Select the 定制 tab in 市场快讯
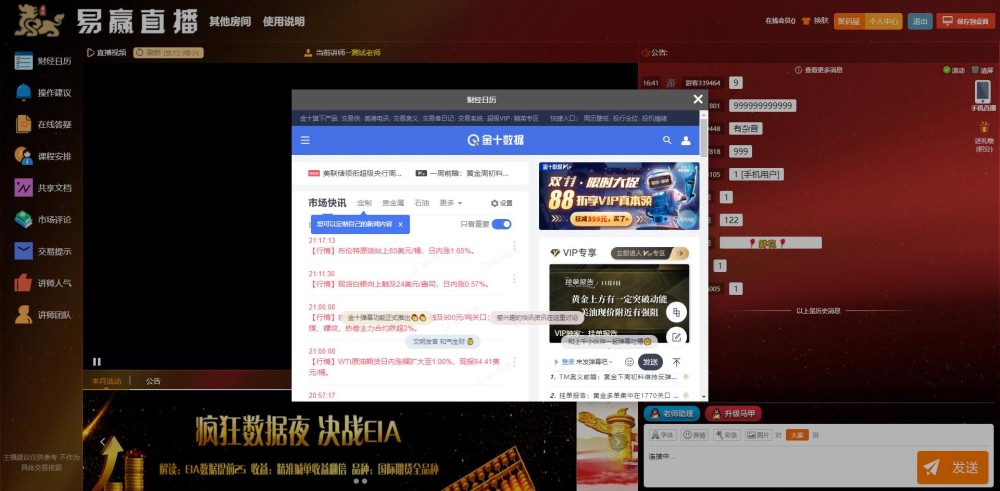 (364, 203)
